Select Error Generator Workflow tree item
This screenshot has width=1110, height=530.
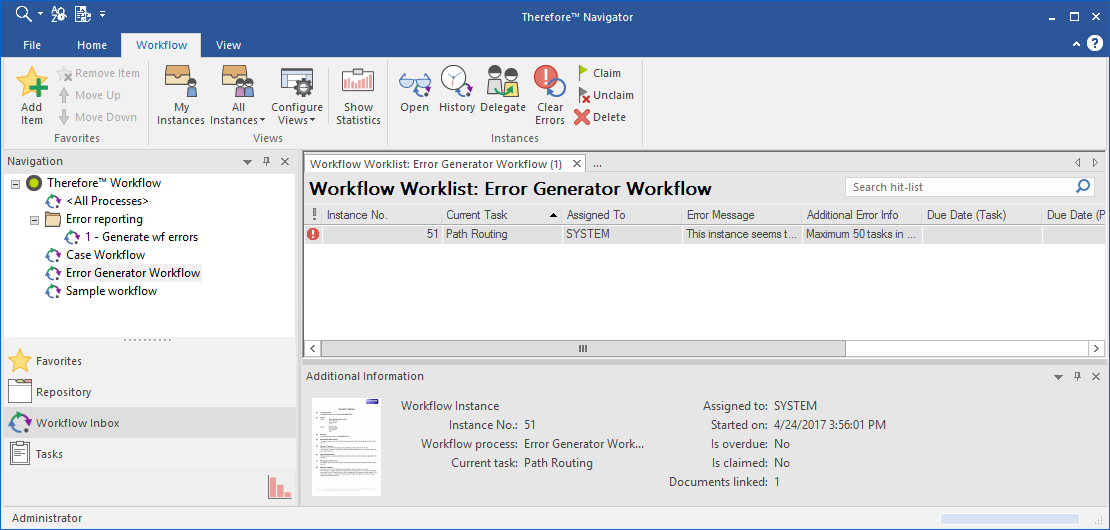(x=133, y=273)
